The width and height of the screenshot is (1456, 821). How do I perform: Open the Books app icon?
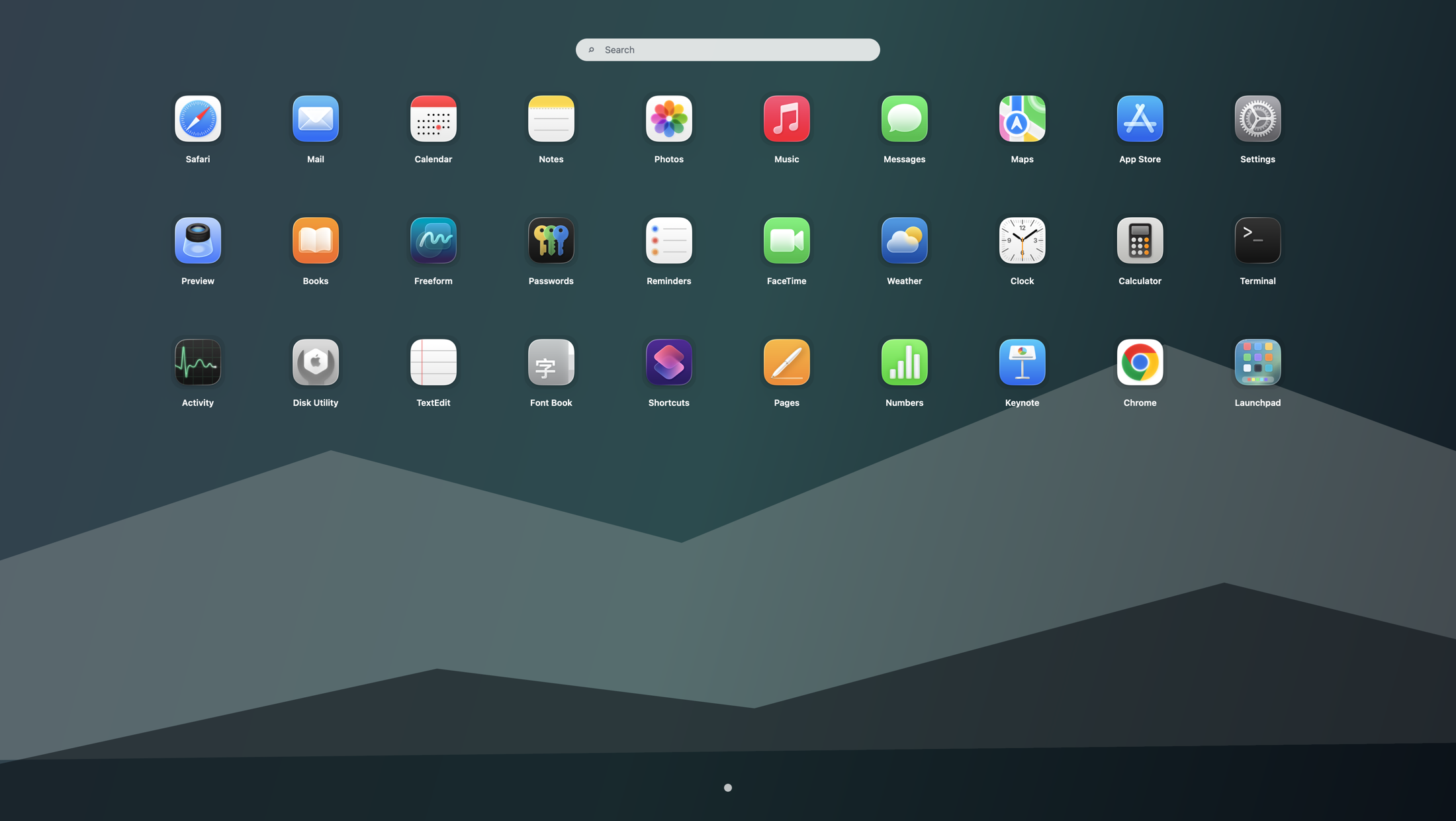click(x=316, y=240)
